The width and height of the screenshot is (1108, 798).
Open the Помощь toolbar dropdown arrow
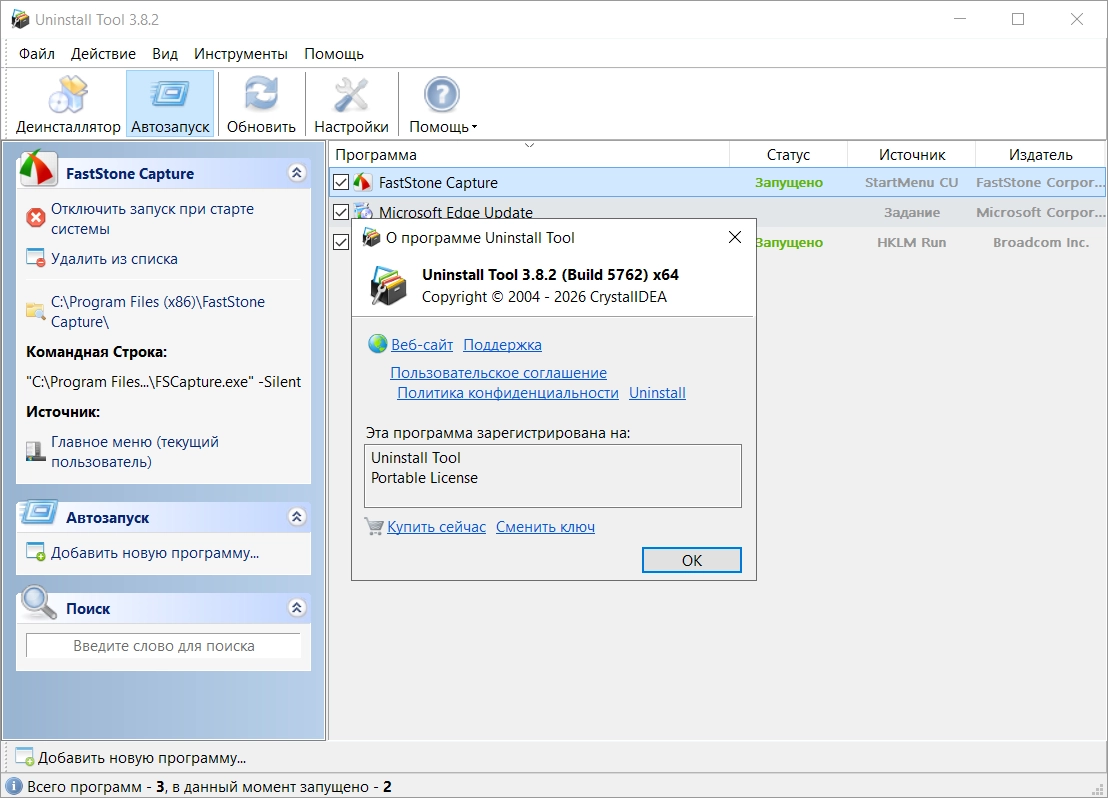474,127
